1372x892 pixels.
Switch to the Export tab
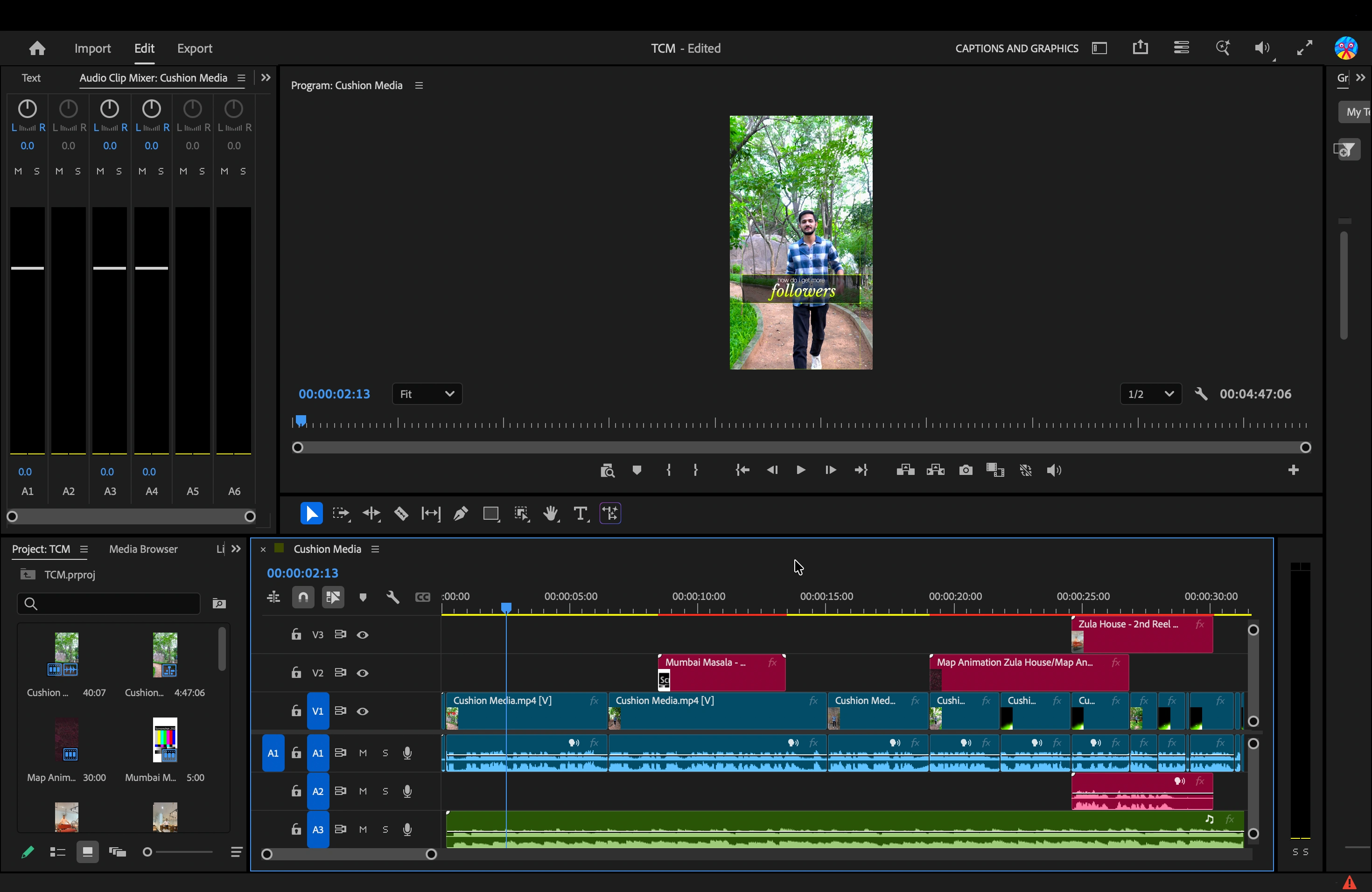[194, 49]
